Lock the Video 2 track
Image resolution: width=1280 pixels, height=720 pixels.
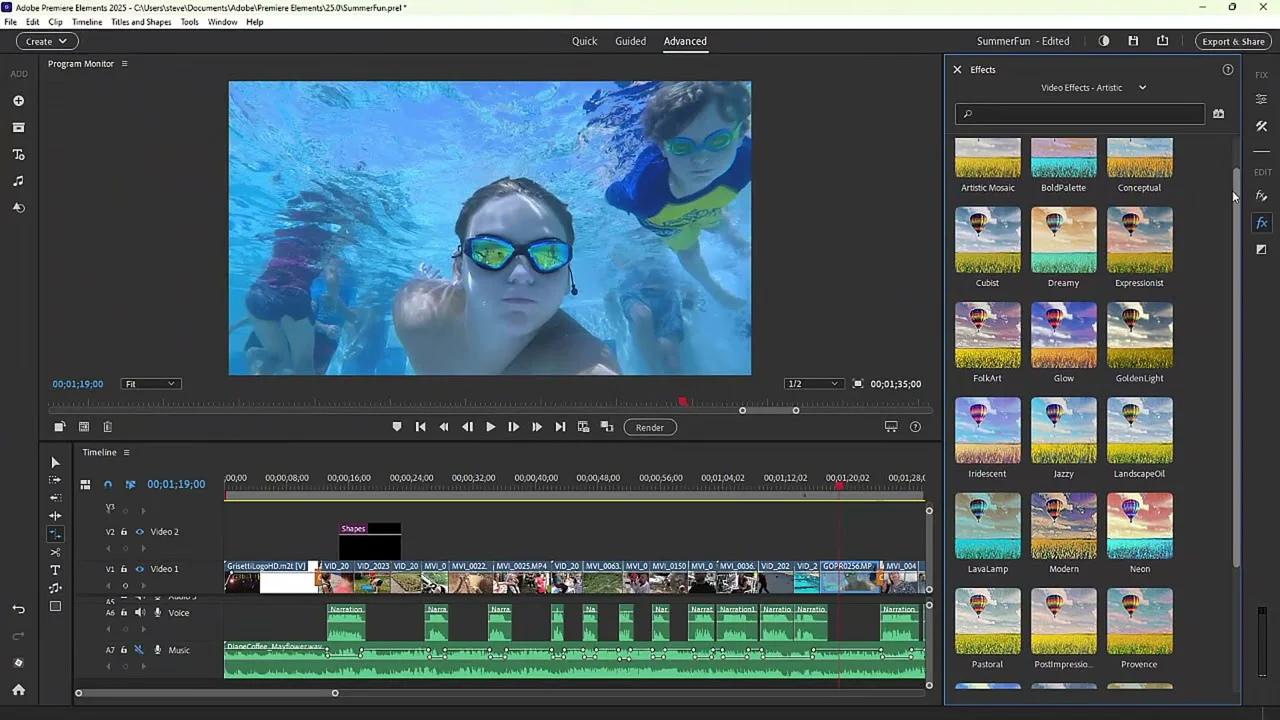(x=124, y=532)
